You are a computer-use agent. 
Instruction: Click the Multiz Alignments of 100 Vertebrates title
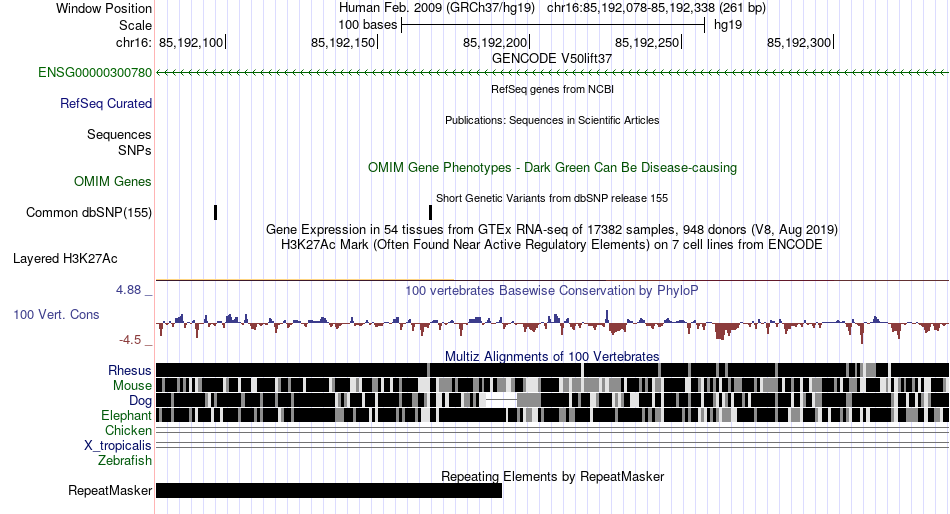point(552,356)
